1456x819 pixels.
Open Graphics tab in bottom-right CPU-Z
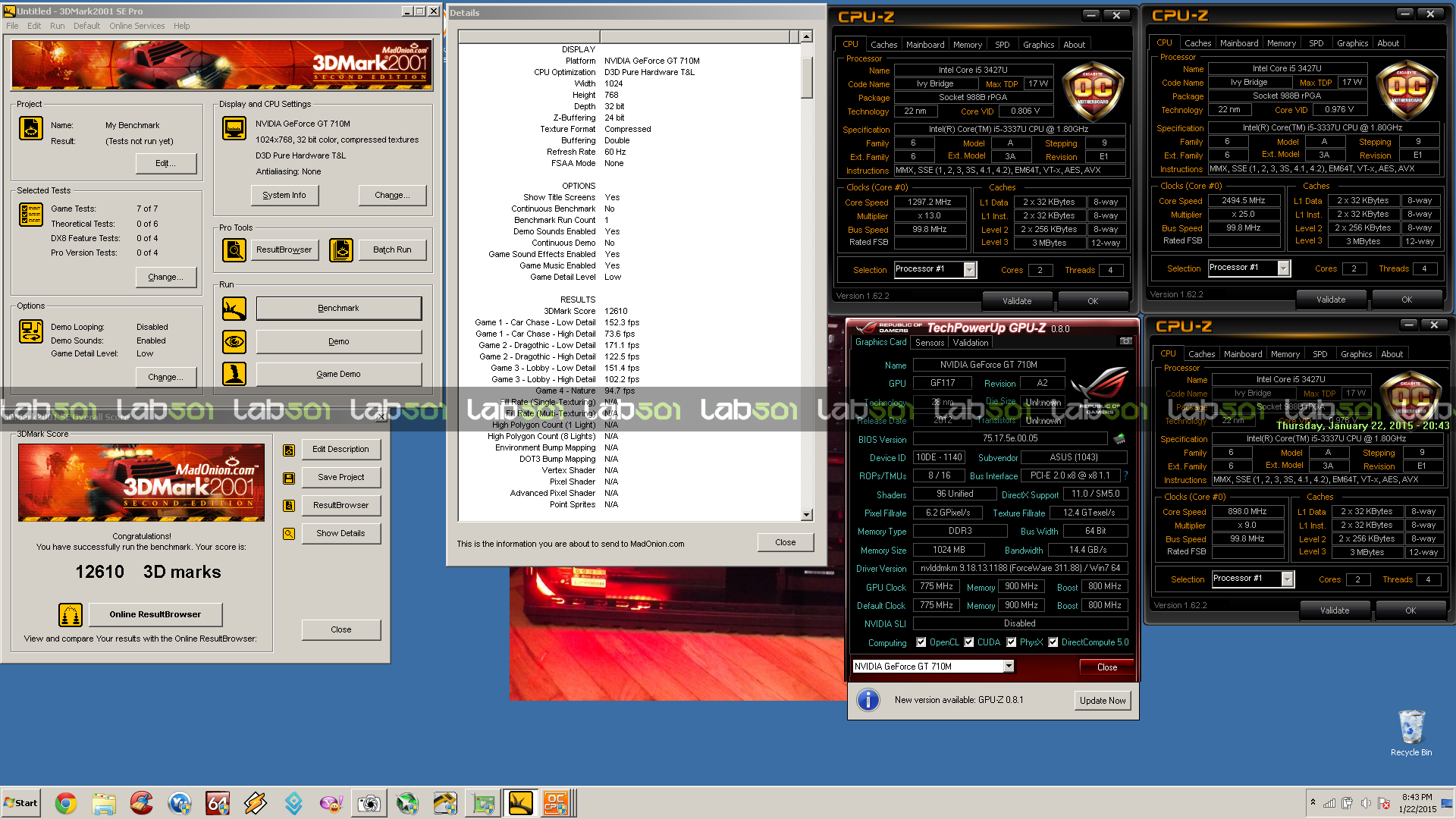(1356, 354)
